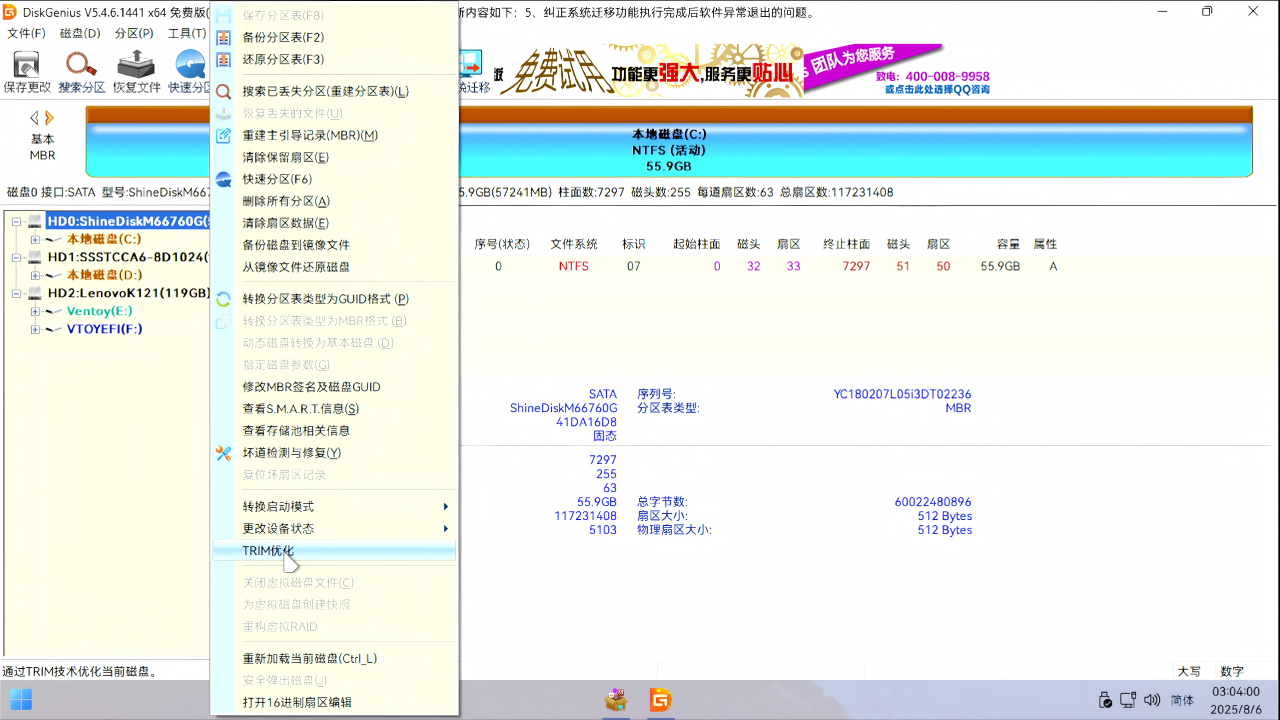Click the network display icon in system tray
Image resolution: width=1280 pixels, height=720 pixels.
[1128, 699]
